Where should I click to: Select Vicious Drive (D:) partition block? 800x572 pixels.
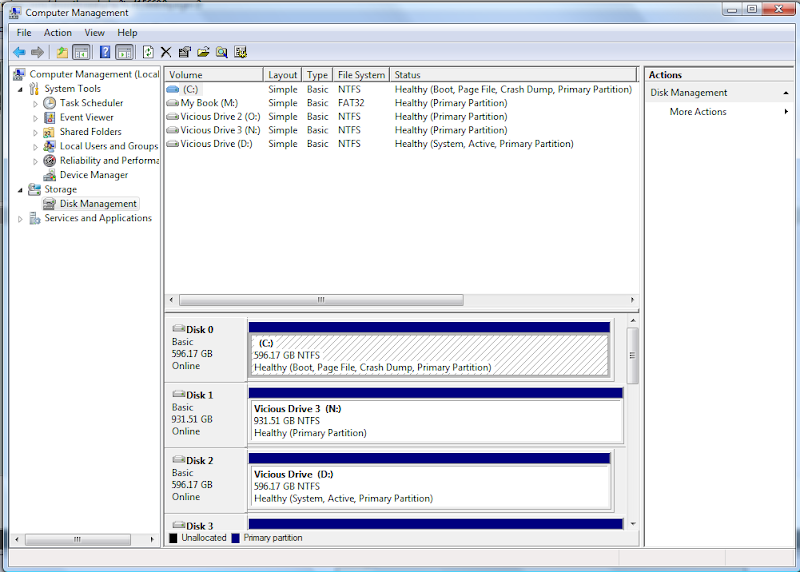430,486
